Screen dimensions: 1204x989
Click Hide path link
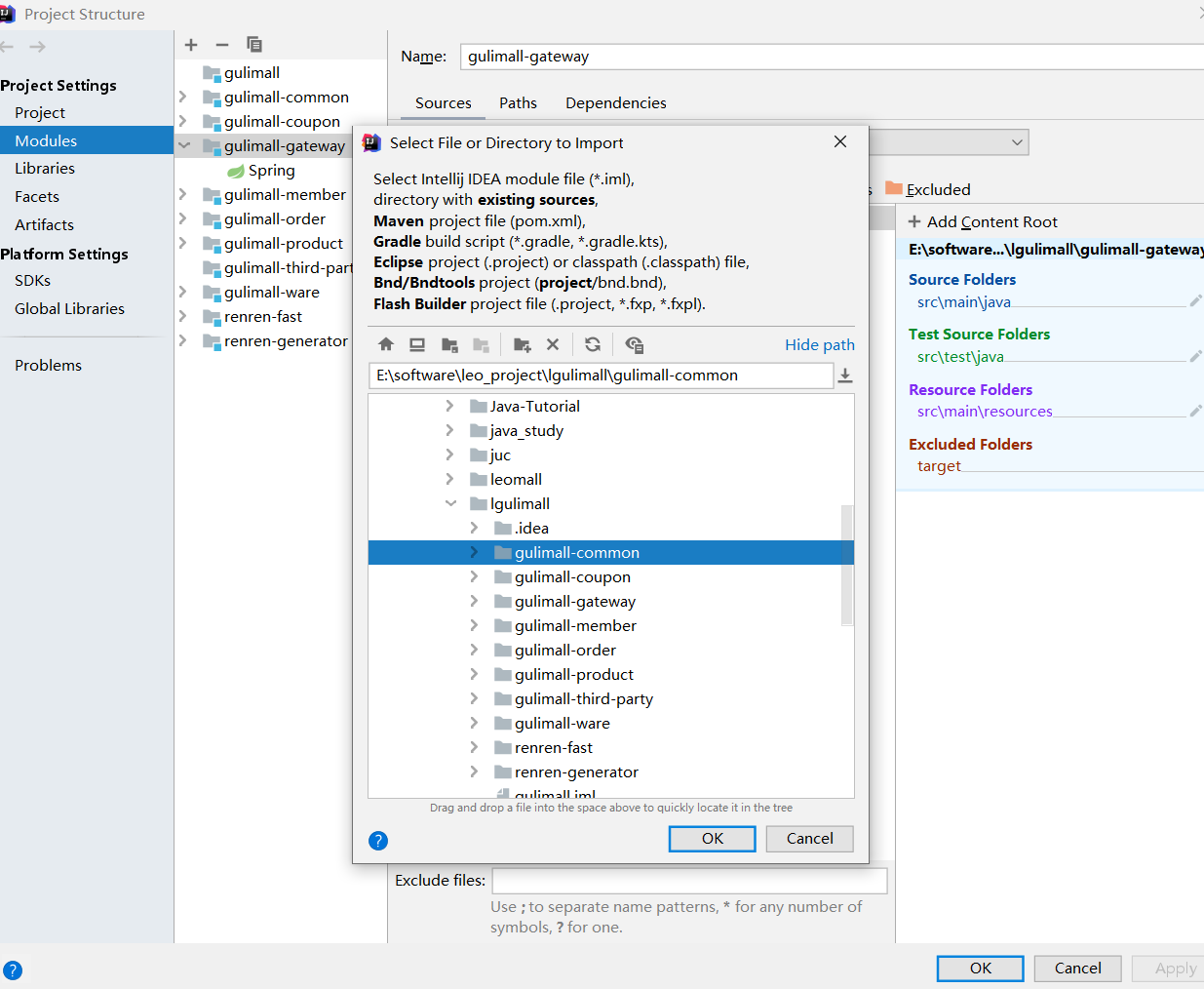point(819,344)
